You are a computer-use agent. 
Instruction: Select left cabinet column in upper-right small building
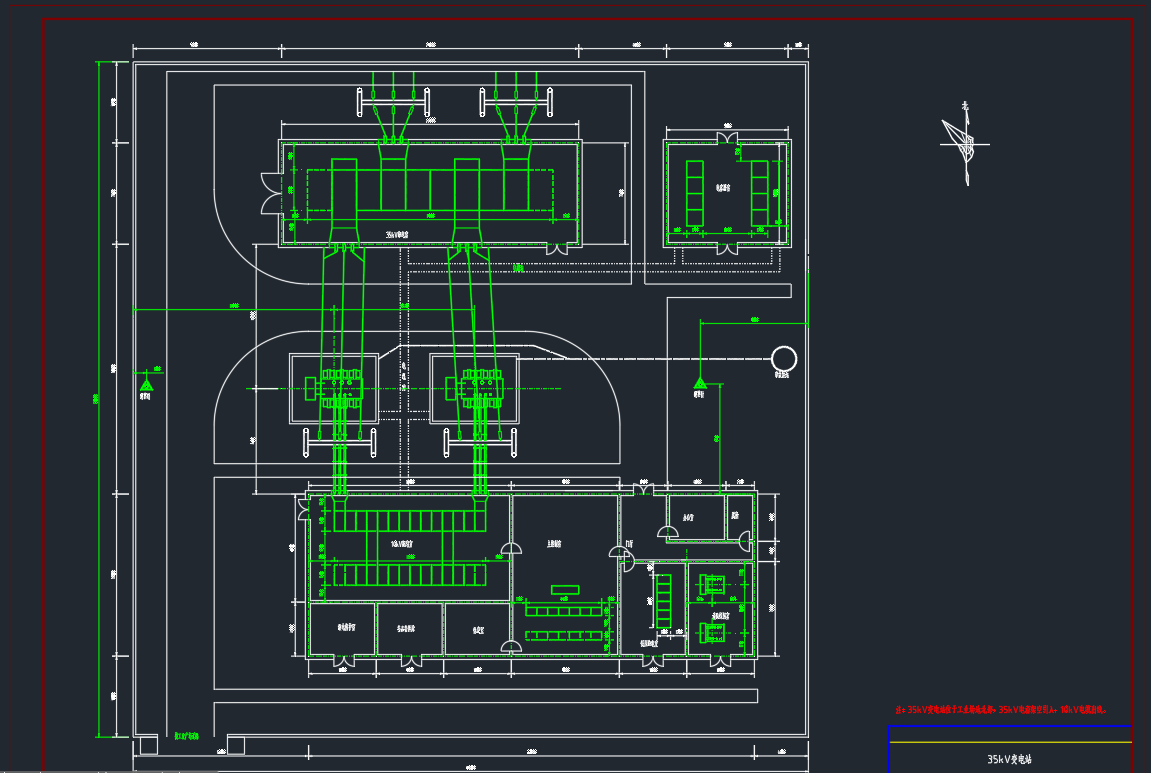coord(694,193)
